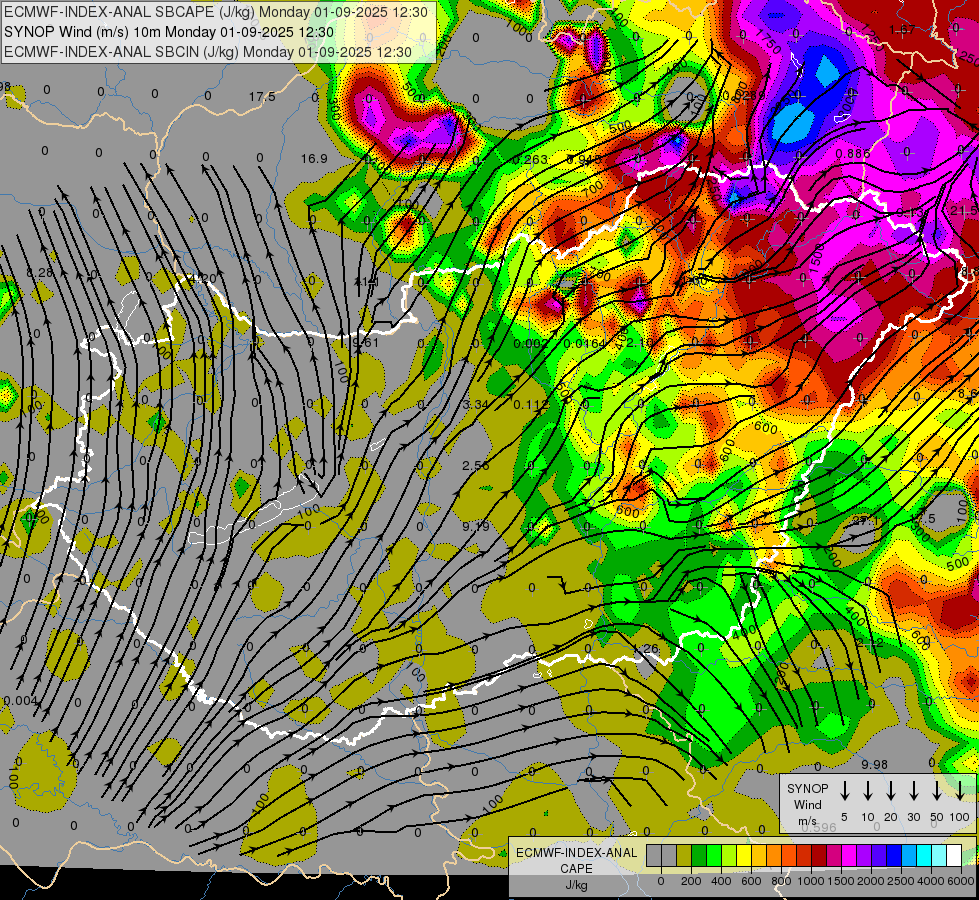Click the 3.34 value on the map
Screen dimensions: 979x900
476,404
